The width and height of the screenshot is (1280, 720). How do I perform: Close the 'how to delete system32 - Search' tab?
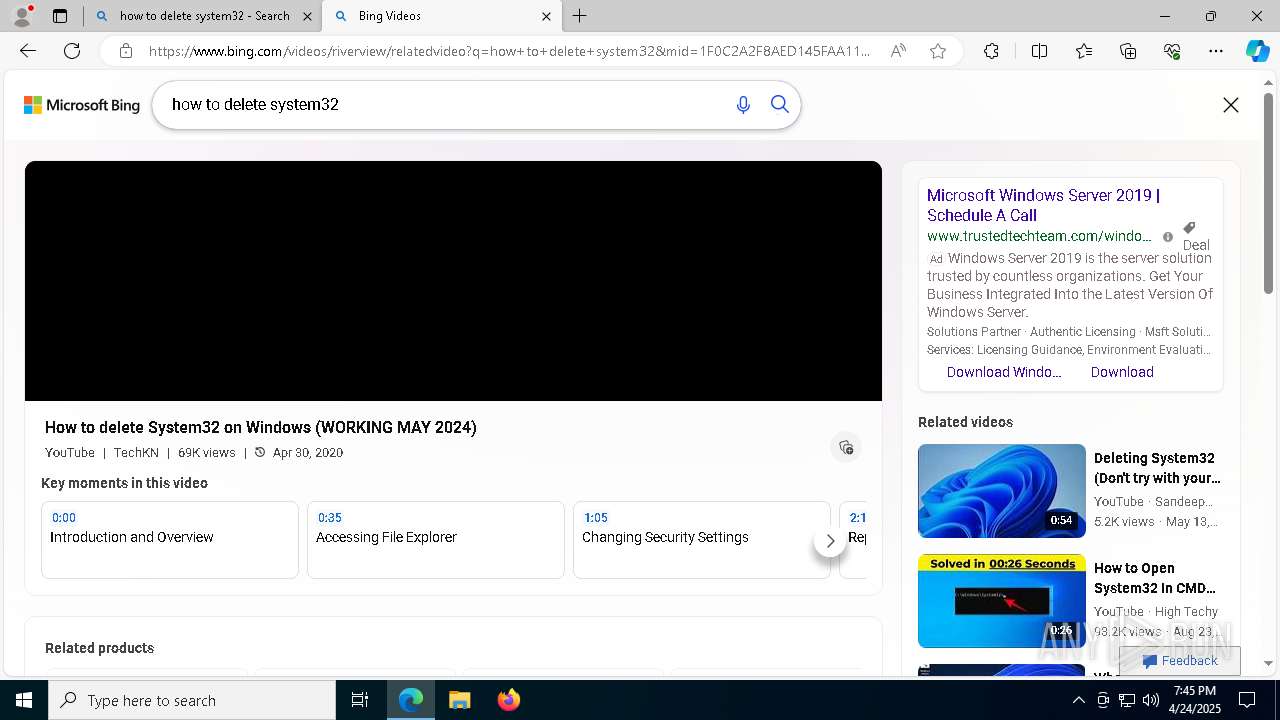pos(307,16)
